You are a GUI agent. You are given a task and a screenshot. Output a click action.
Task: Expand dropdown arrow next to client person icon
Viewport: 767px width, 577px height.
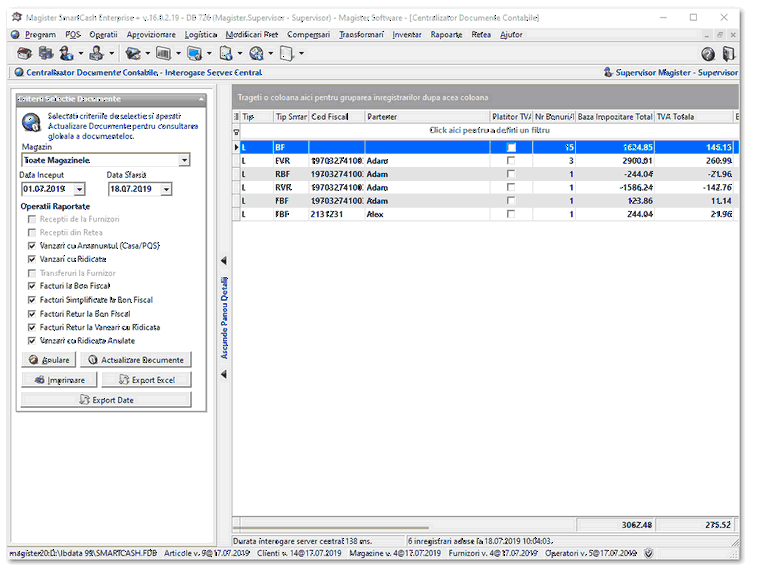(x=112, y=53)
